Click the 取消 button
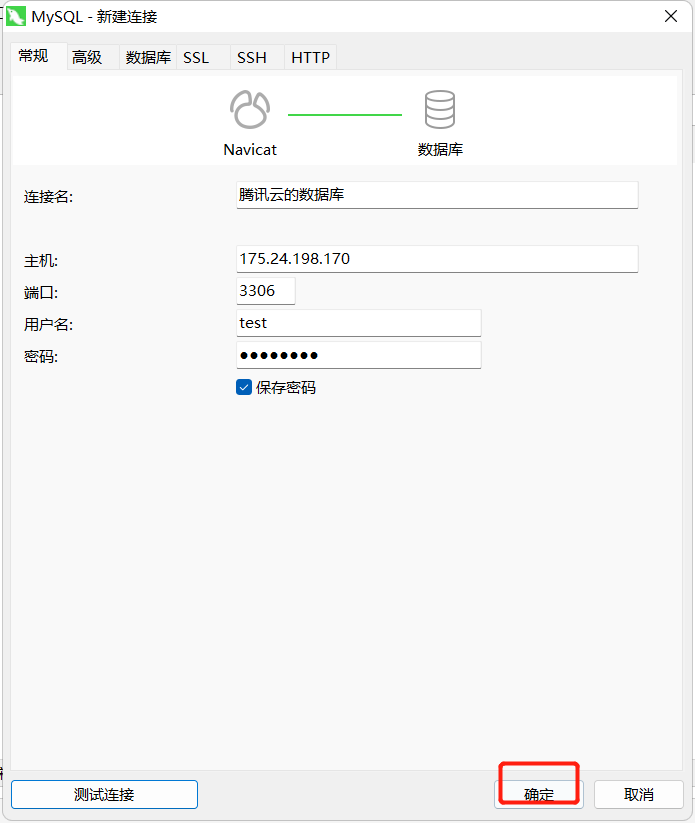The image size is (695, 823). pos(638,794)
